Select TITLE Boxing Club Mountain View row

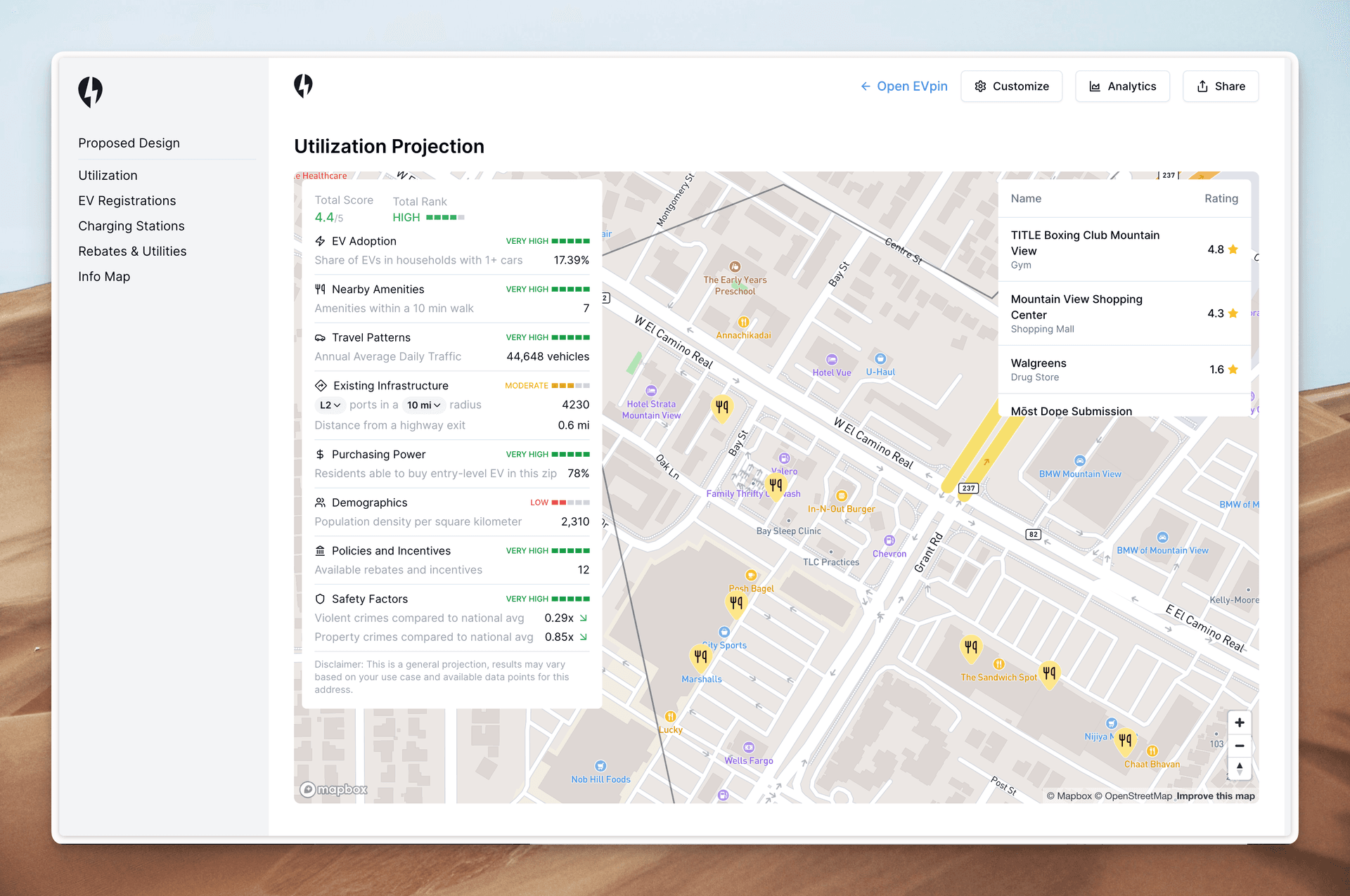coord(1124,249)
